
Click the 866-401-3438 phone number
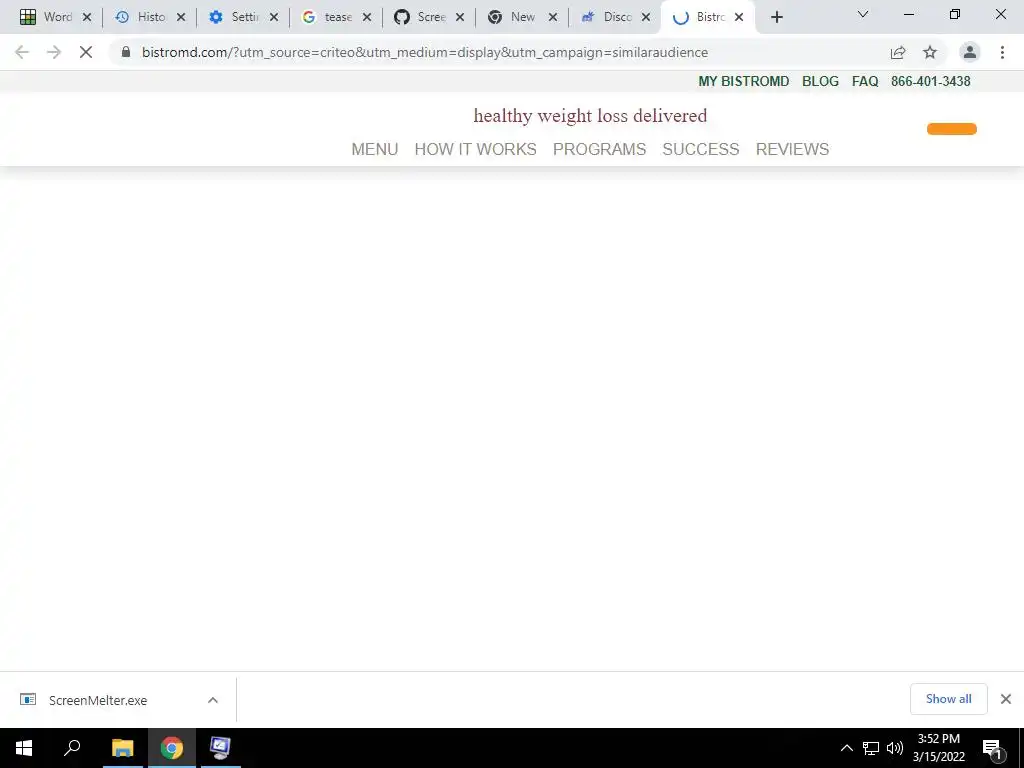(931, 82)
